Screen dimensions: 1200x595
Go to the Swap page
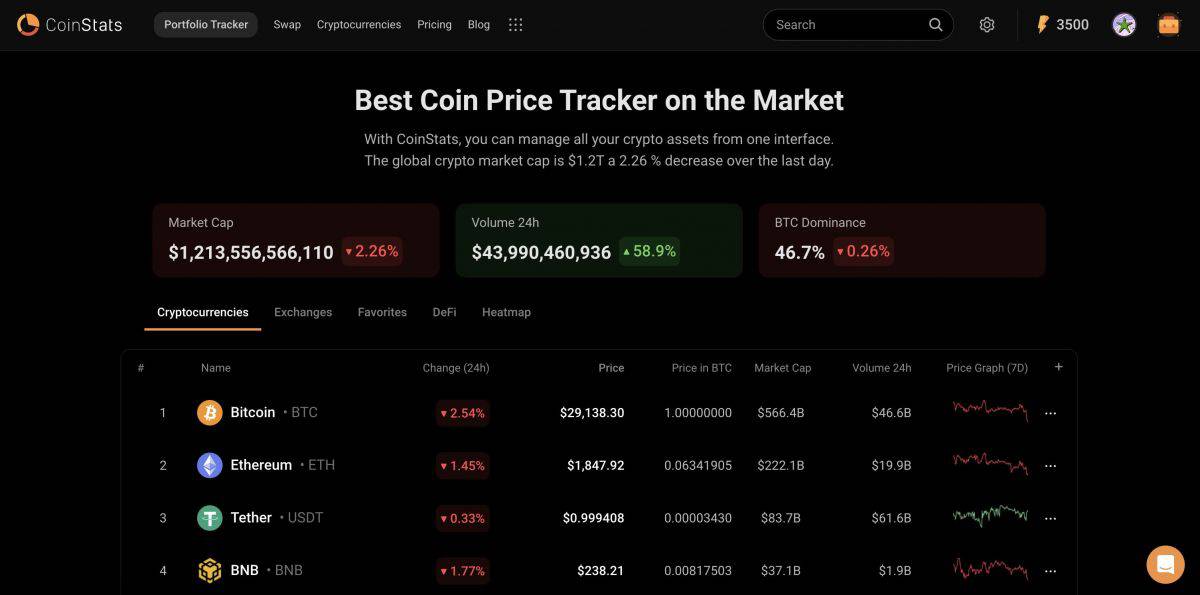(x=287, y=24)
